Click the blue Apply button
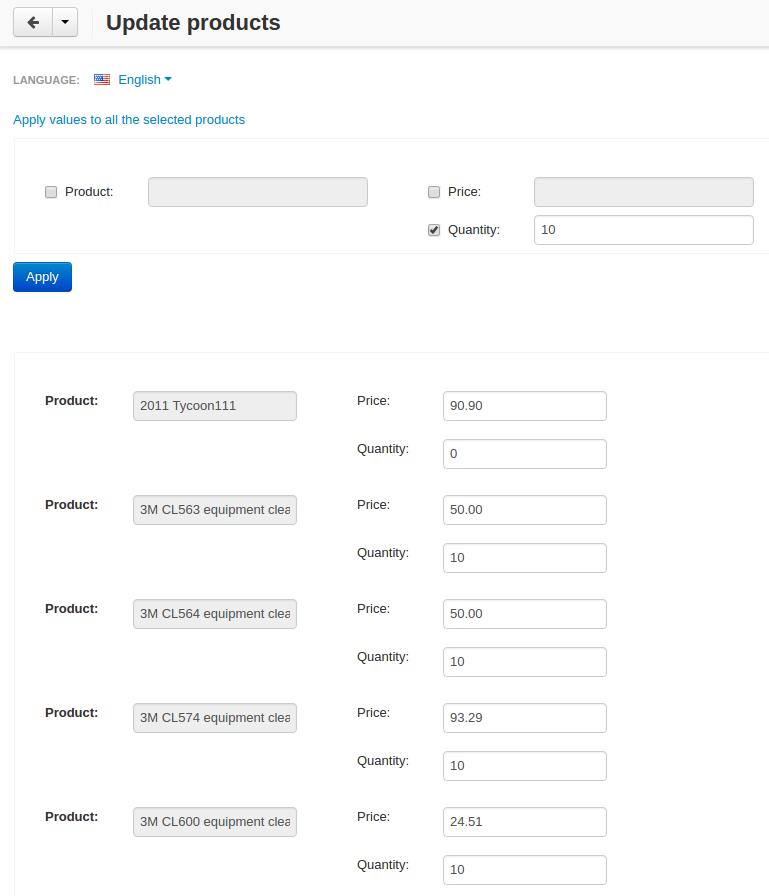 coord(42,277)
